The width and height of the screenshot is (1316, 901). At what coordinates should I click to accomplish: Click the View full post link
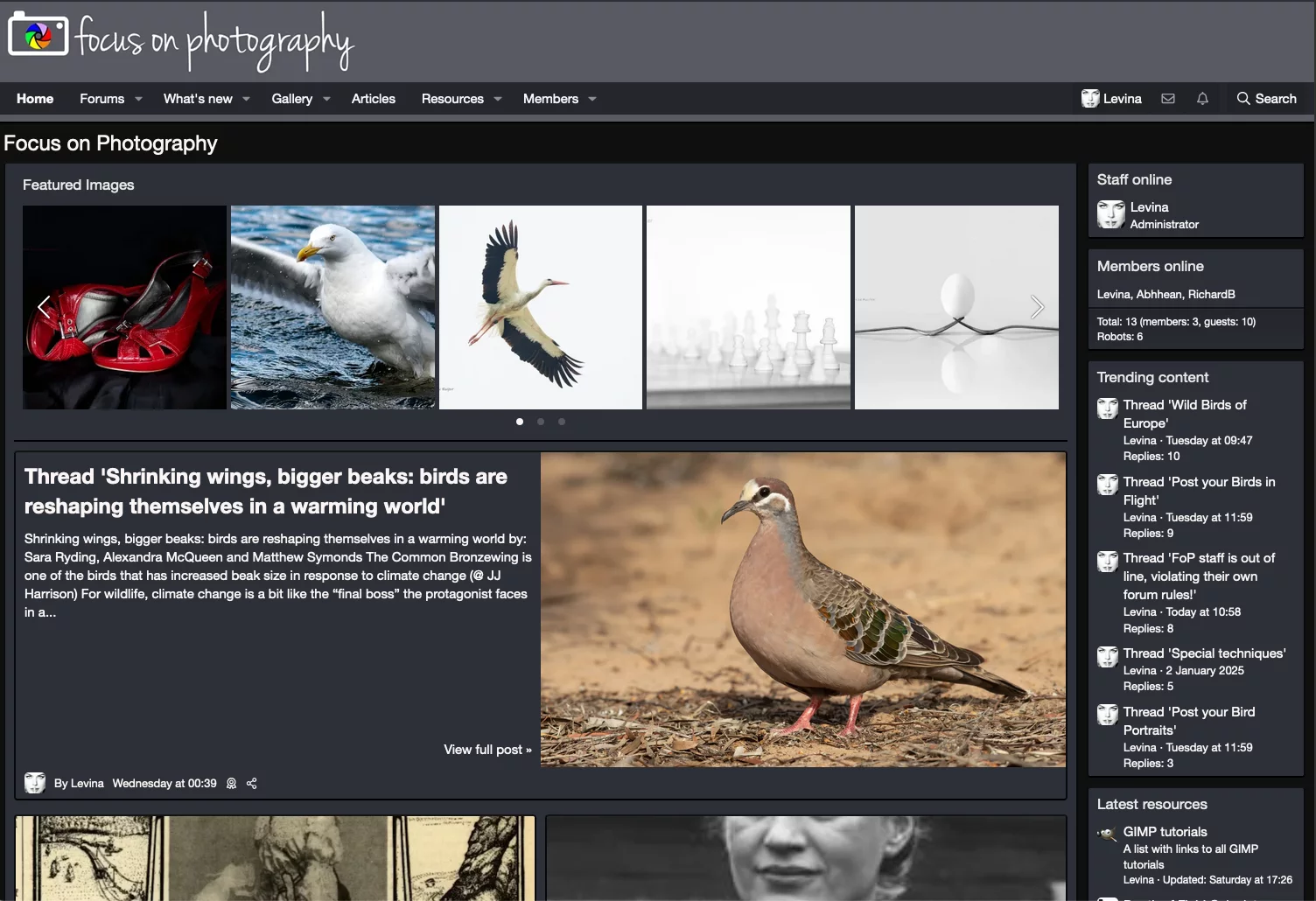[x=487, y=750]
